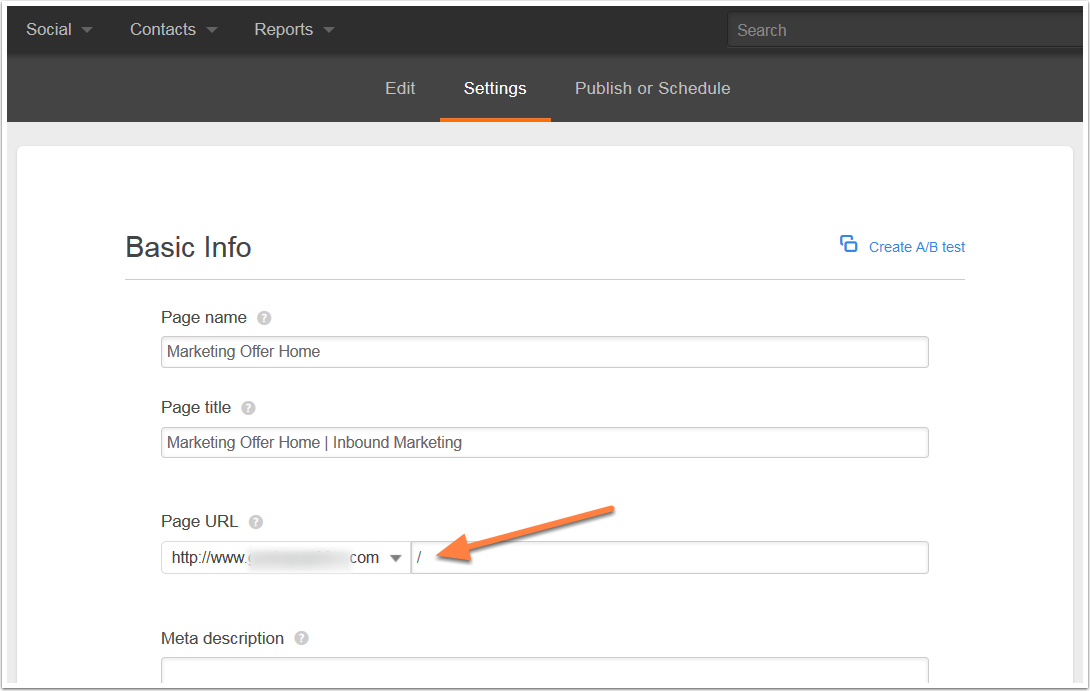The height and width of the screenshot is (691, 1090).
Task: Click the Page title label
Action: pos(196,407)
